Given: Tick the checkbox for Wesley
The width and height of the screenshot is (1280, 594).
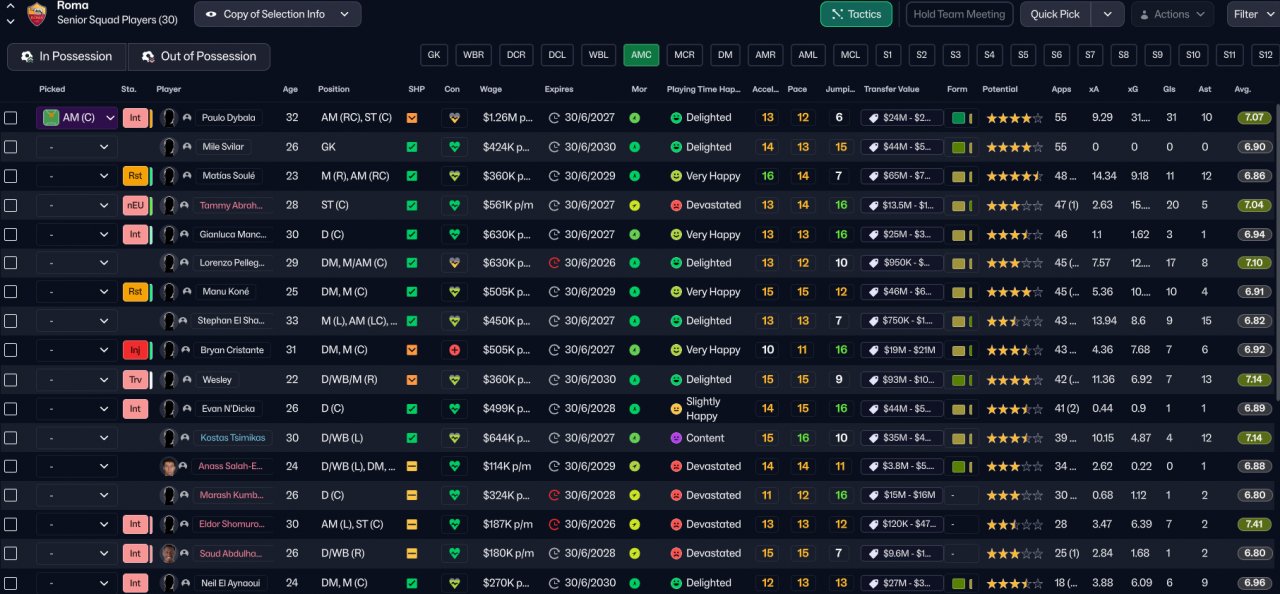Looking at the screenshot, I should (x=10, y=380).
